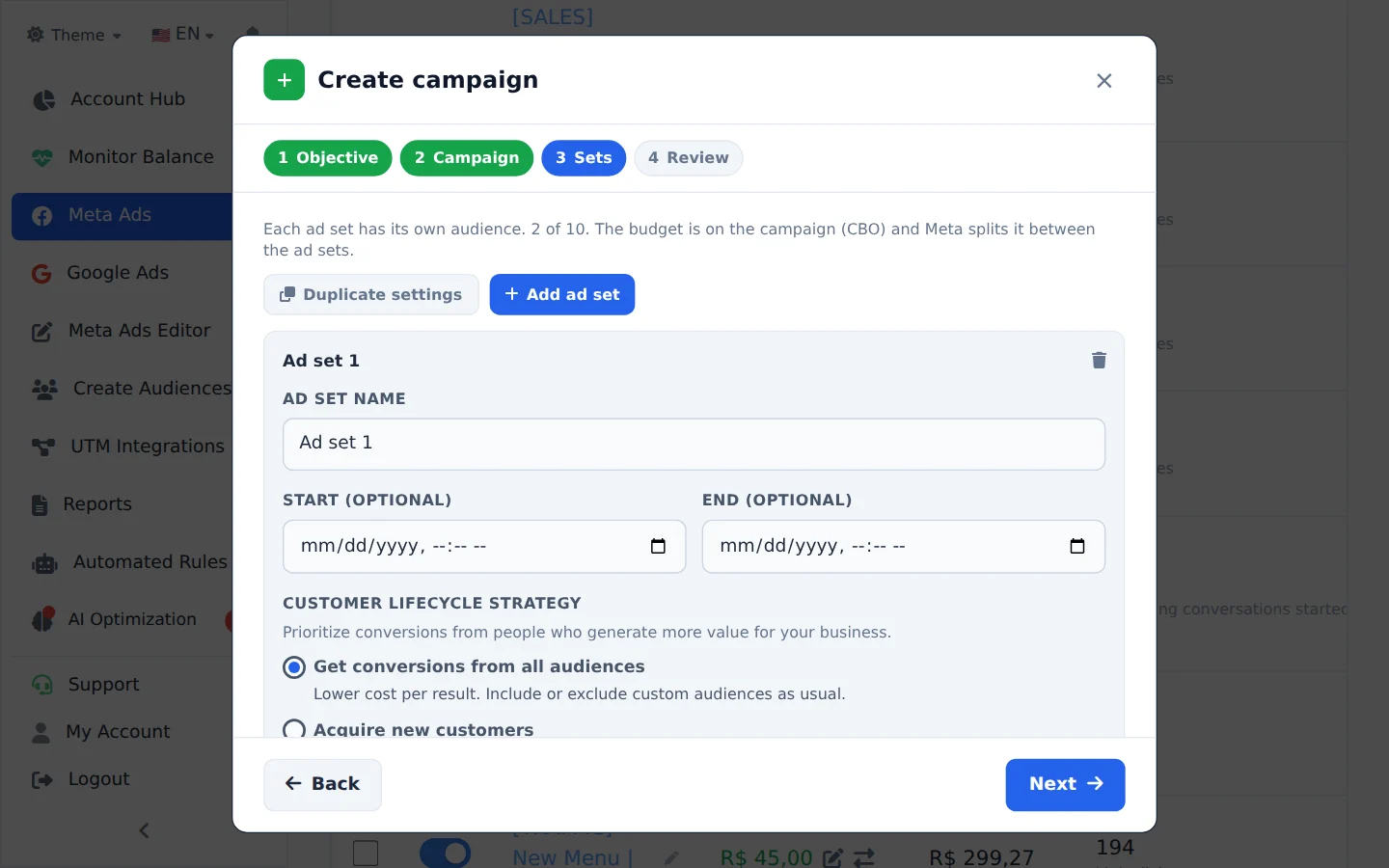Click the Duplicate settings button

[x=371, y=294]
